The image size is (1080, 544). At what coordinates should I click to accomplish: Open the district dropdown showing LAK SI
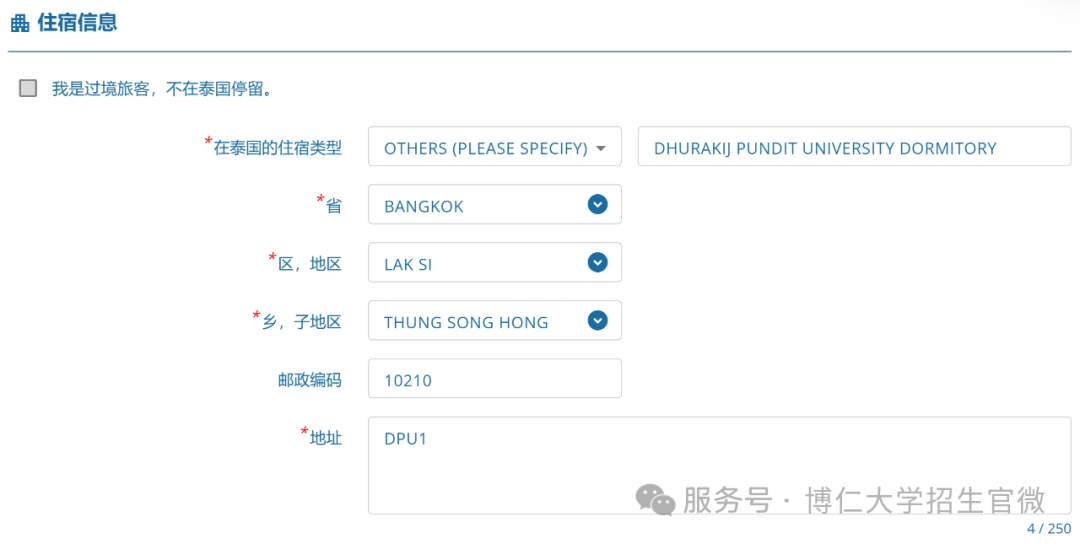pos(495,262)
